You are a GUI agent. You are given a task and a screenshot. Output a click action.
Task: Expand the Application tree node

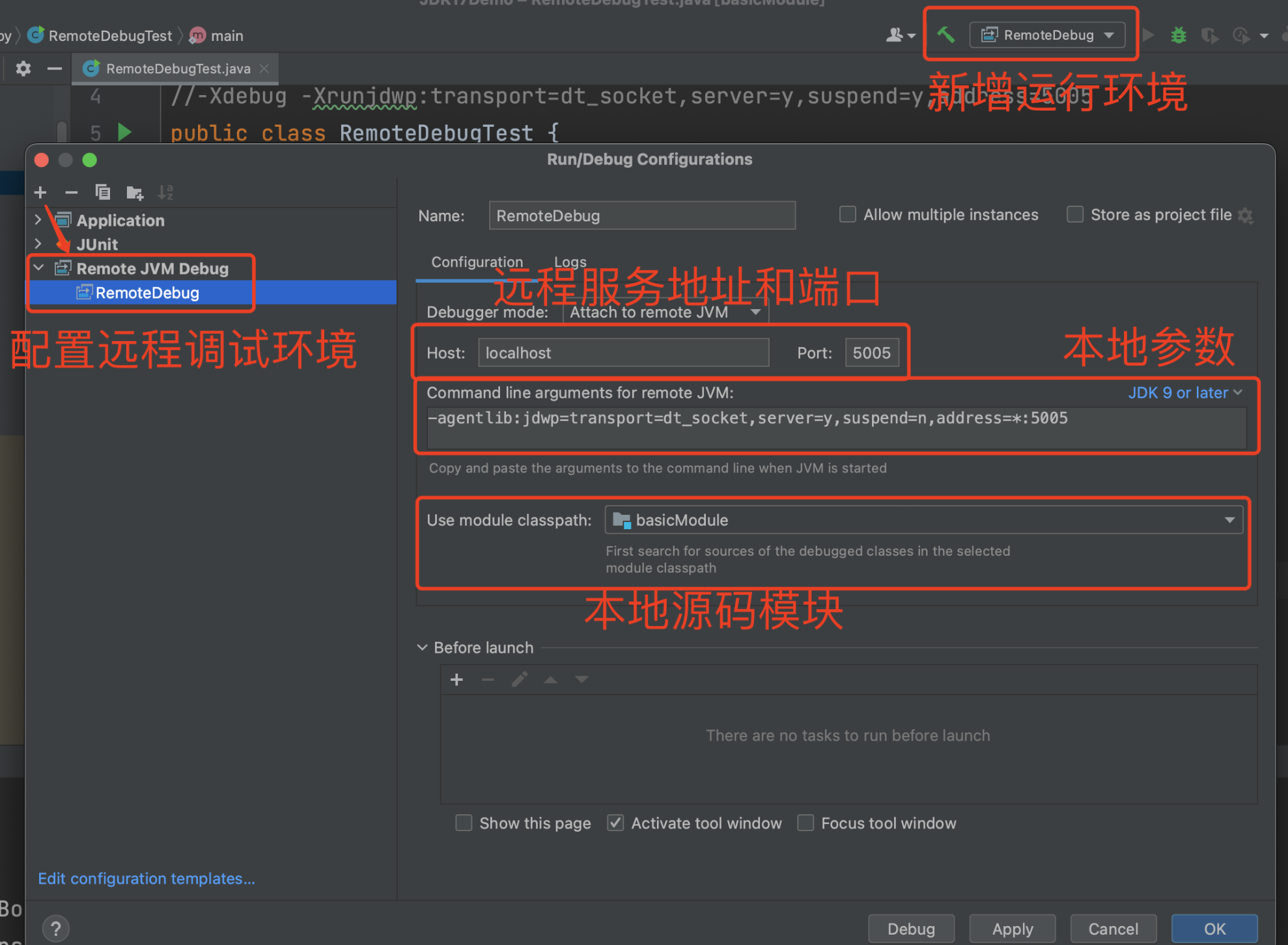(x=38, y=220)
